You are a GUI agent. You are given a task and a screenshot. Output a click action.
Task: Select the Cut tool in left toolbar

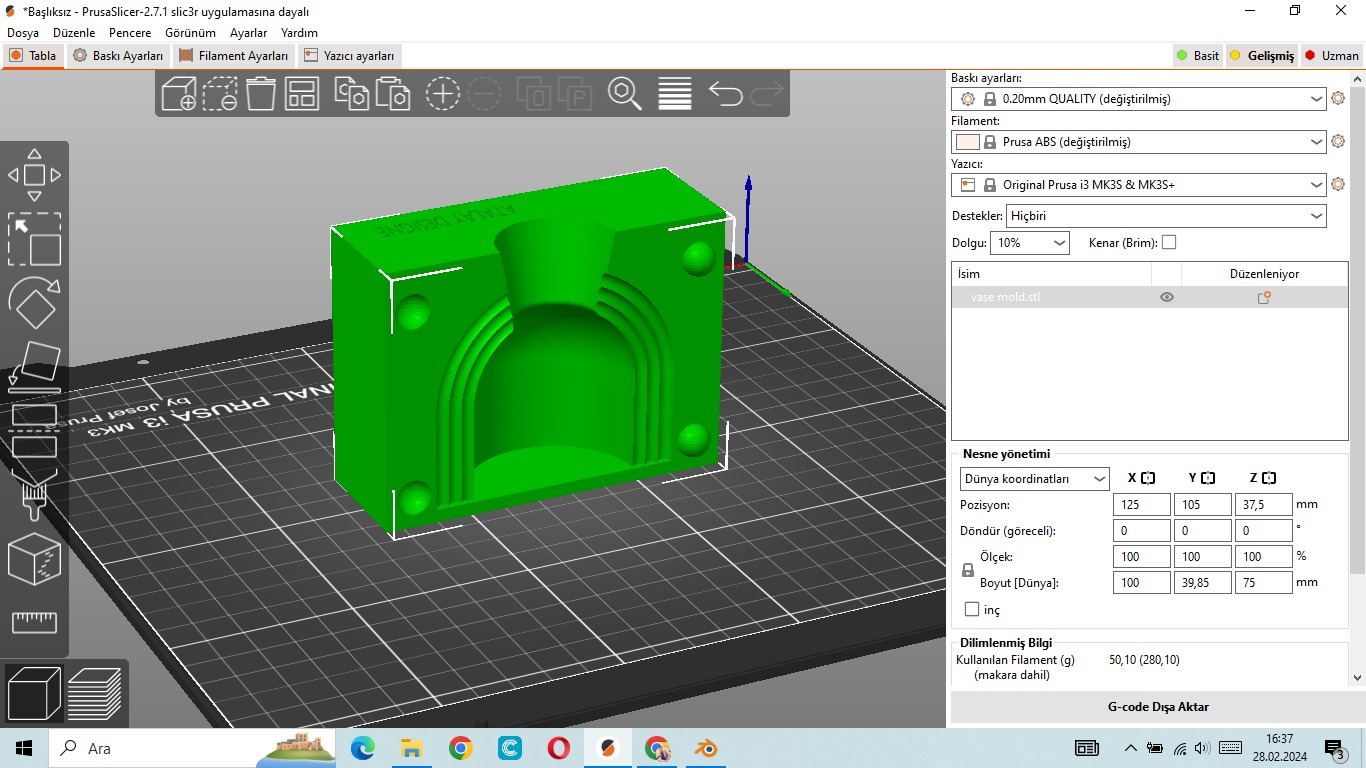[x=34, y=431]
